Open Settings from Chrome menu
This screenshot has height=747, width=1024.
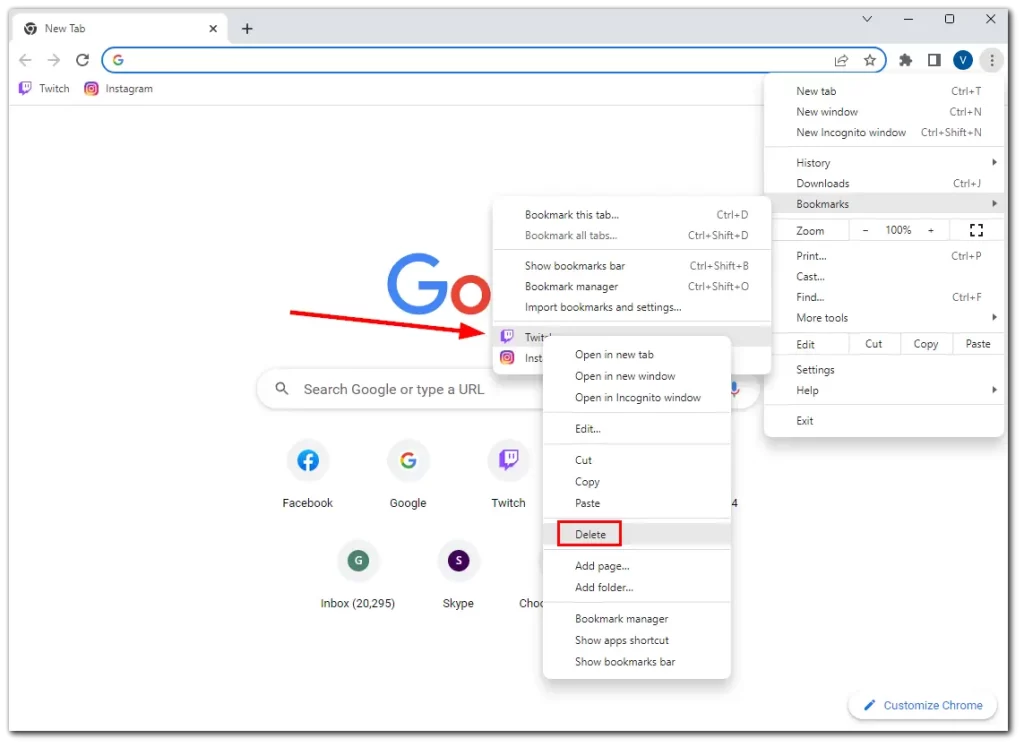884,370
